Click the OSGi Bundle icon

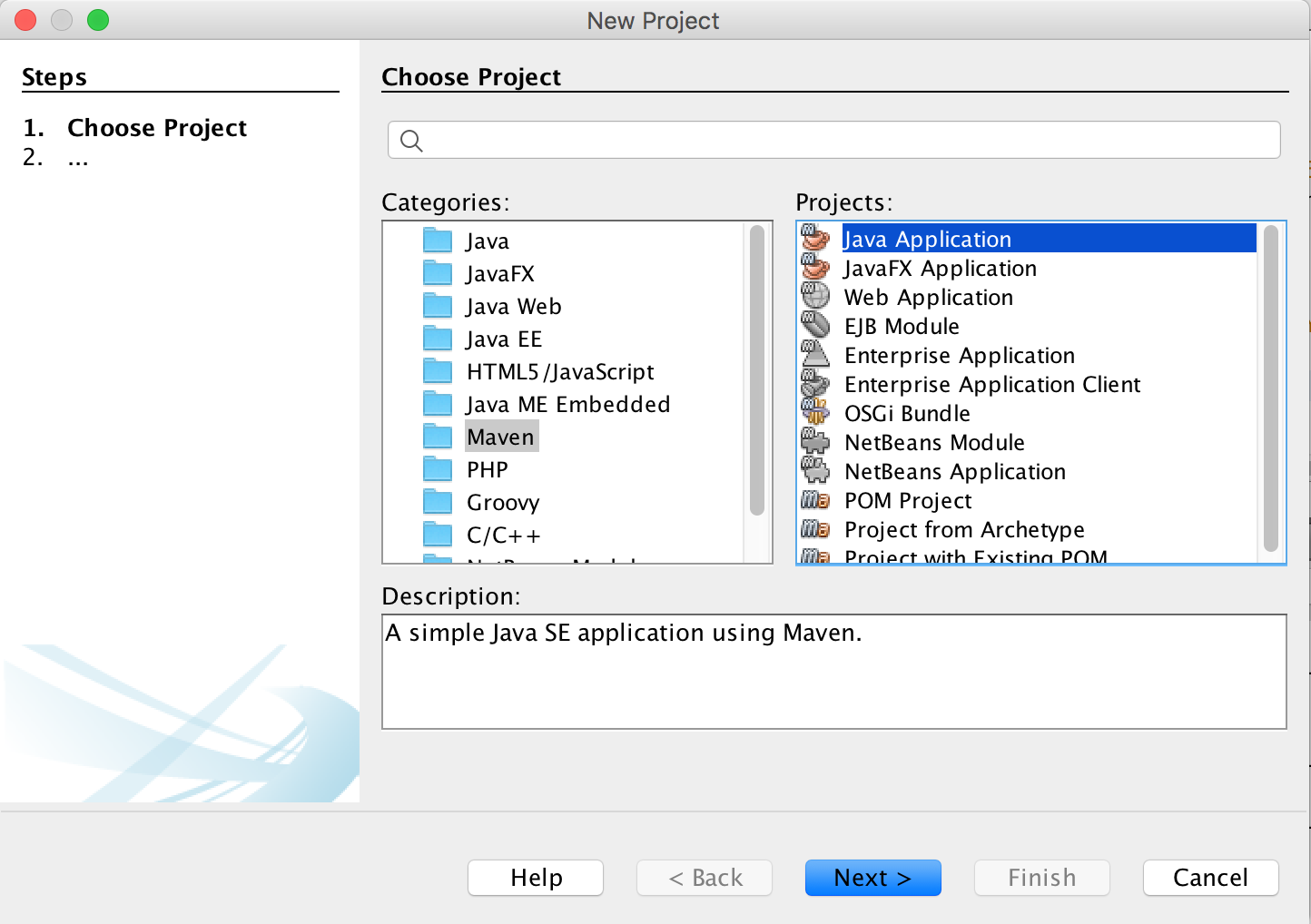[x=815, y=413]
